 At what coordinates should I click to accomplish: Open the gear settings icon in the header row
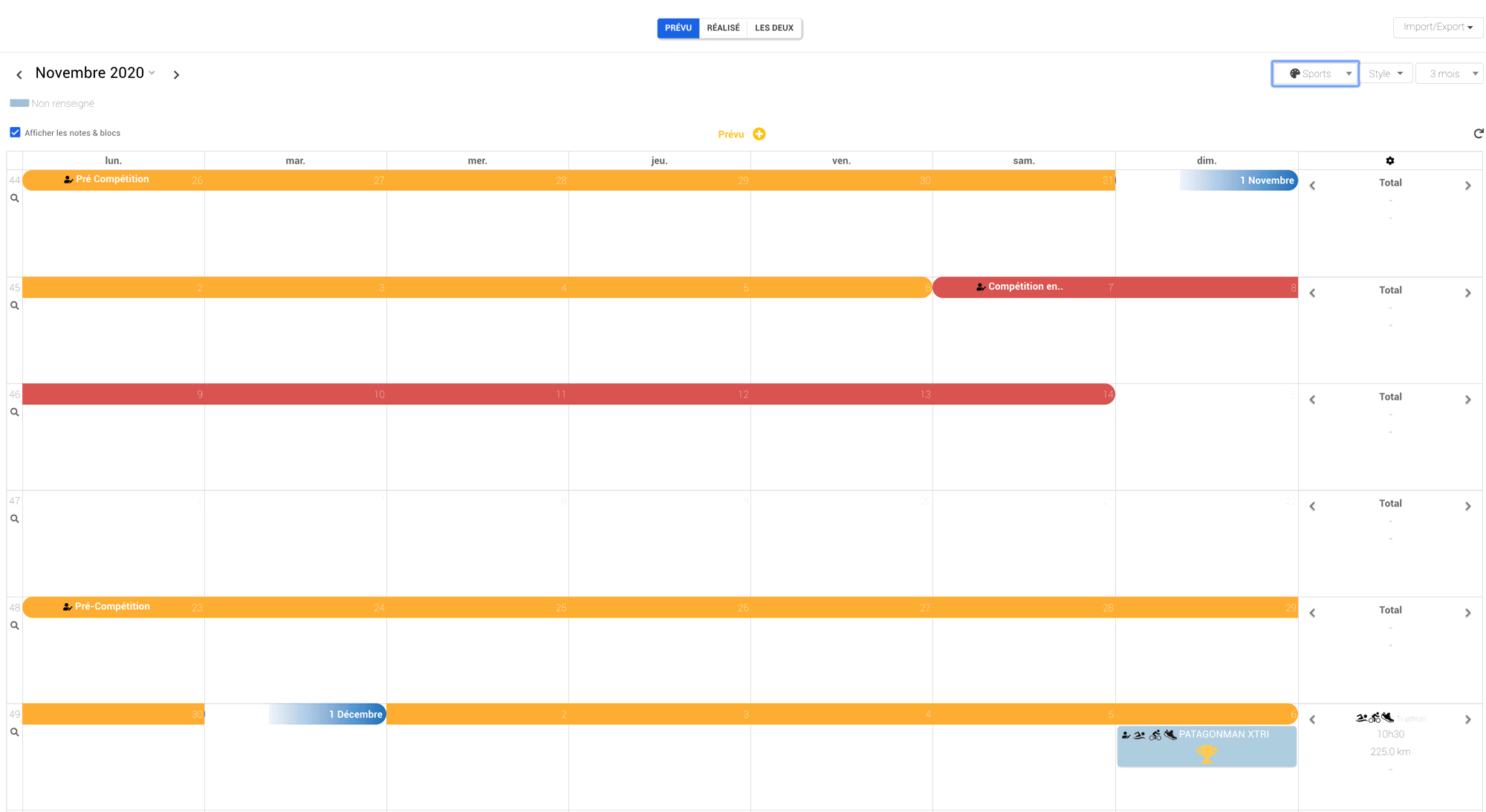pos(1389,160)
